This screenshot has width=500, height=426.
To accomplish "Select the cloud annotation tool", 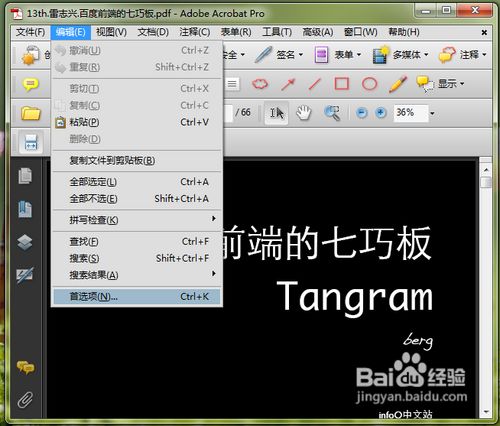I will point(260,84).
